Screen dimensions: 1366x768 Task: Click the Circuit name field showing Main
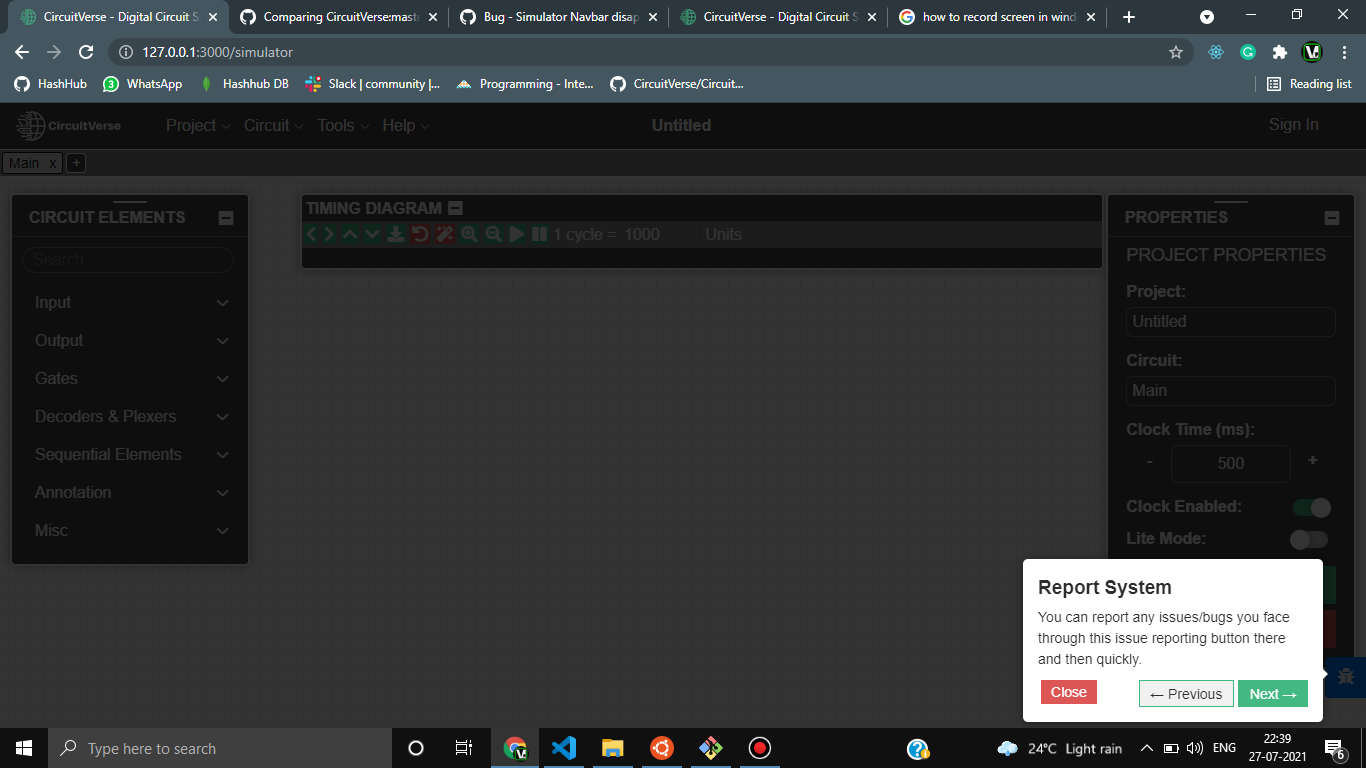pos(1230,391)
